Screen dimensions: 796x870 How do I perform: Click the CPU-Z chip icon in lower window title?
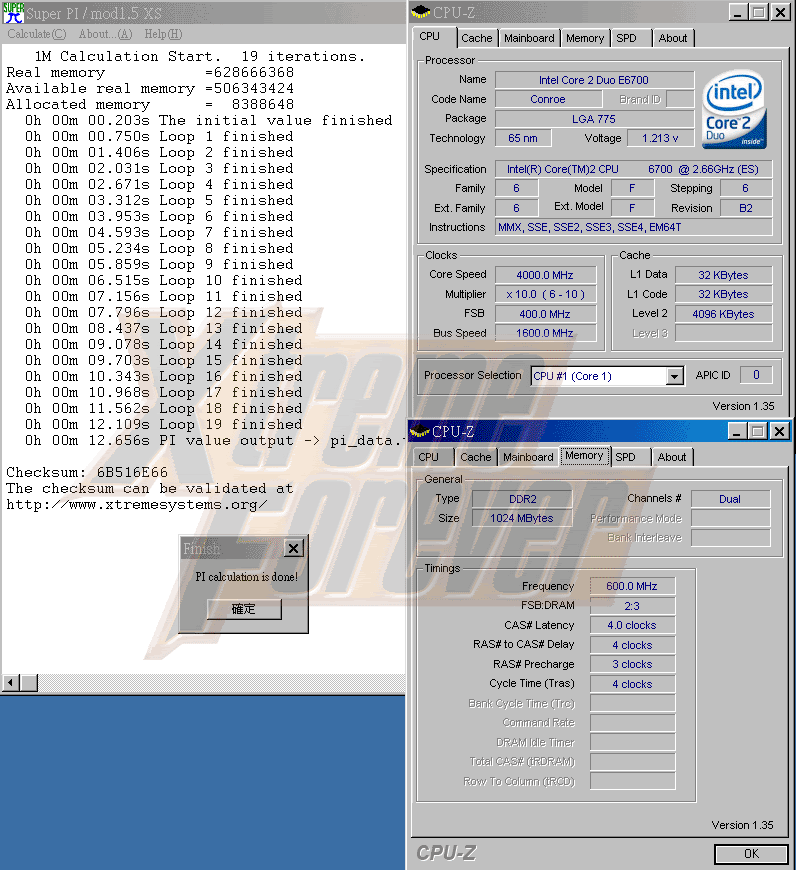coord(420,431)
